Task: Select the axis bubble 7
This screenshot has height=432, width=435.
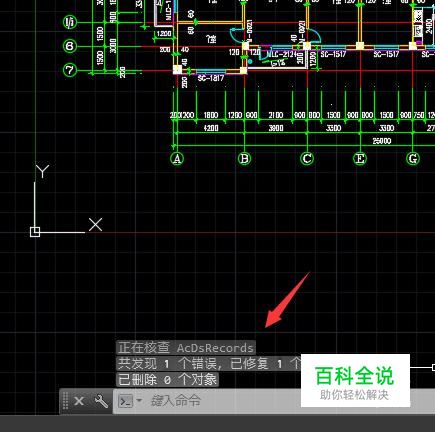Action: (x=70, y=70)
